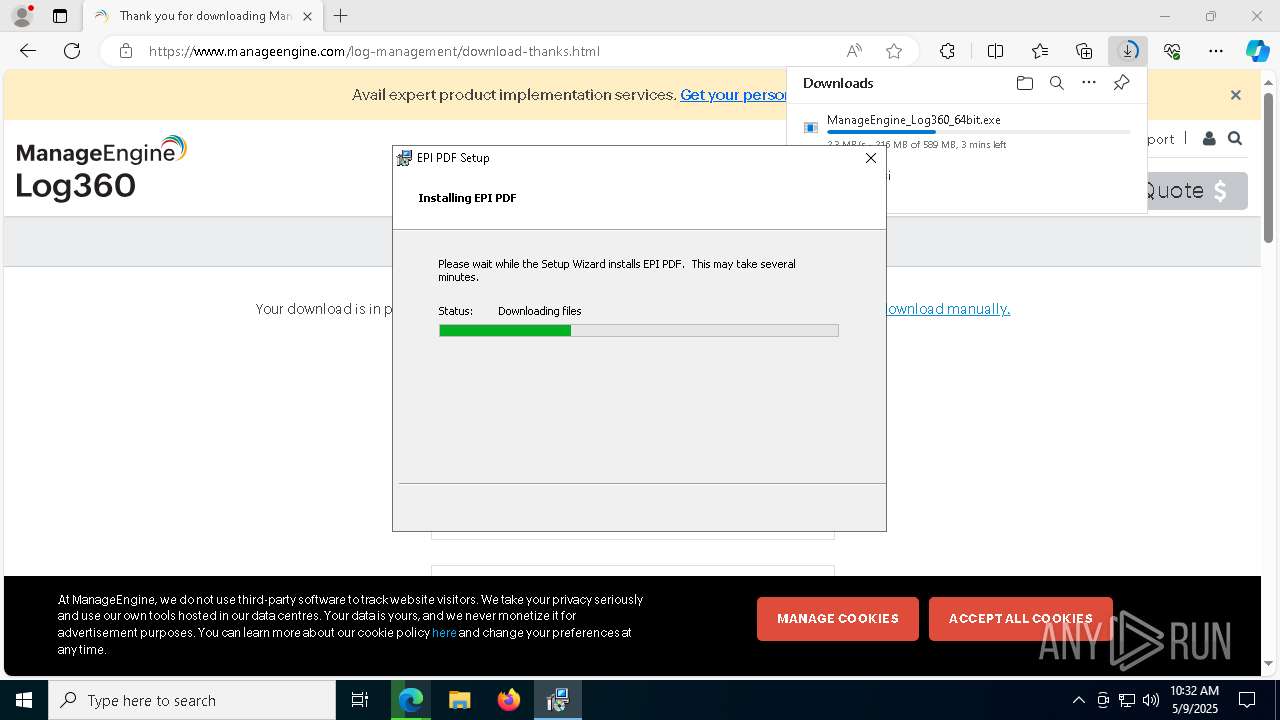Open the tab actions menu icon
Image resolution: width=1280 pixels, height=720 pixels.
click(x=60, y=16)
